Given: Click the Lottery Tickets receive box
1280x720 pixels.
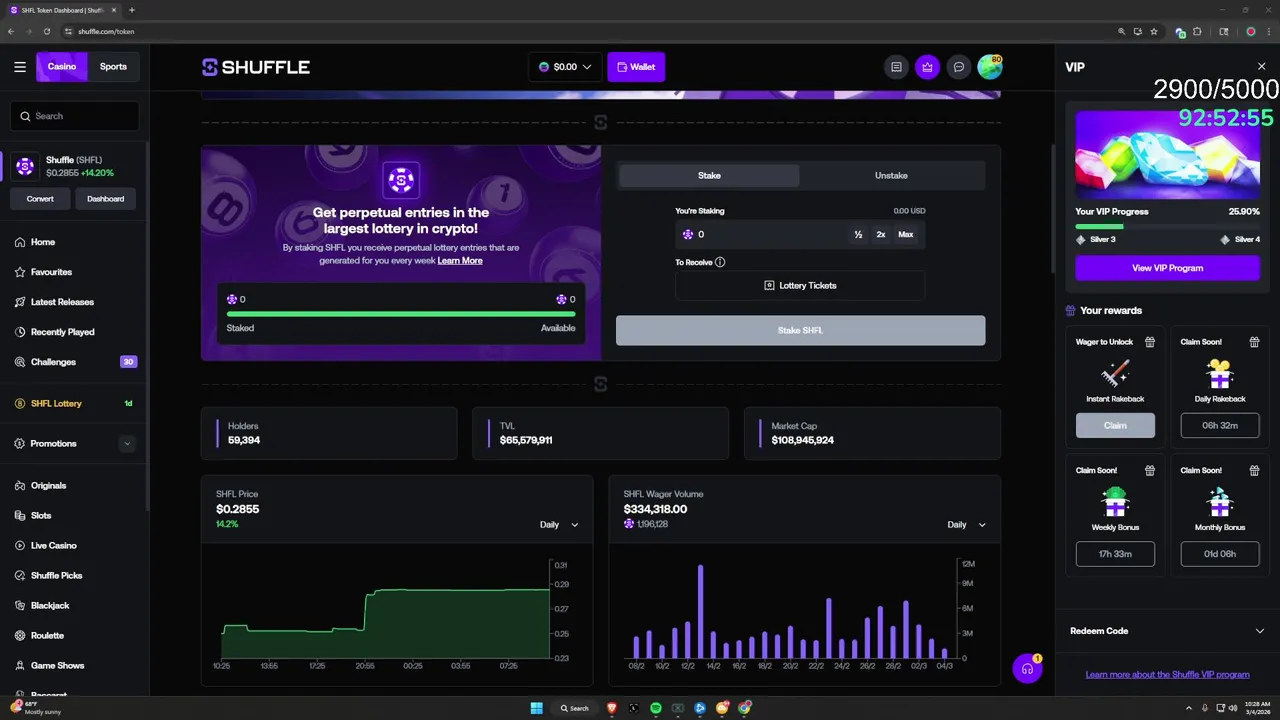Looking at the screenshot, I should (x=800, y=286).
